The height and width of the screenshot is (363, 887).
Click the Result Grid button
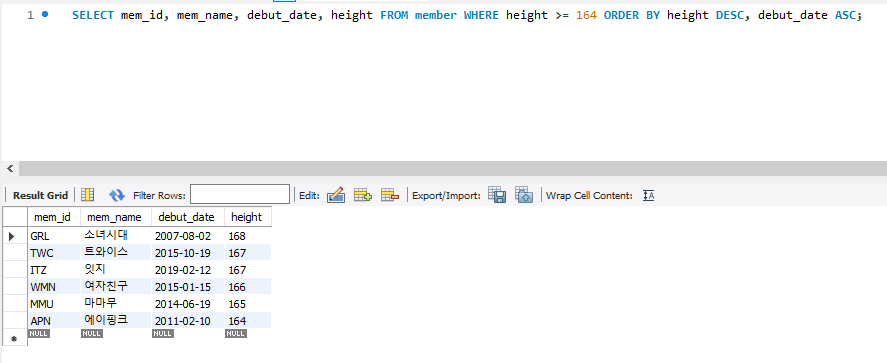click(40, 196)
